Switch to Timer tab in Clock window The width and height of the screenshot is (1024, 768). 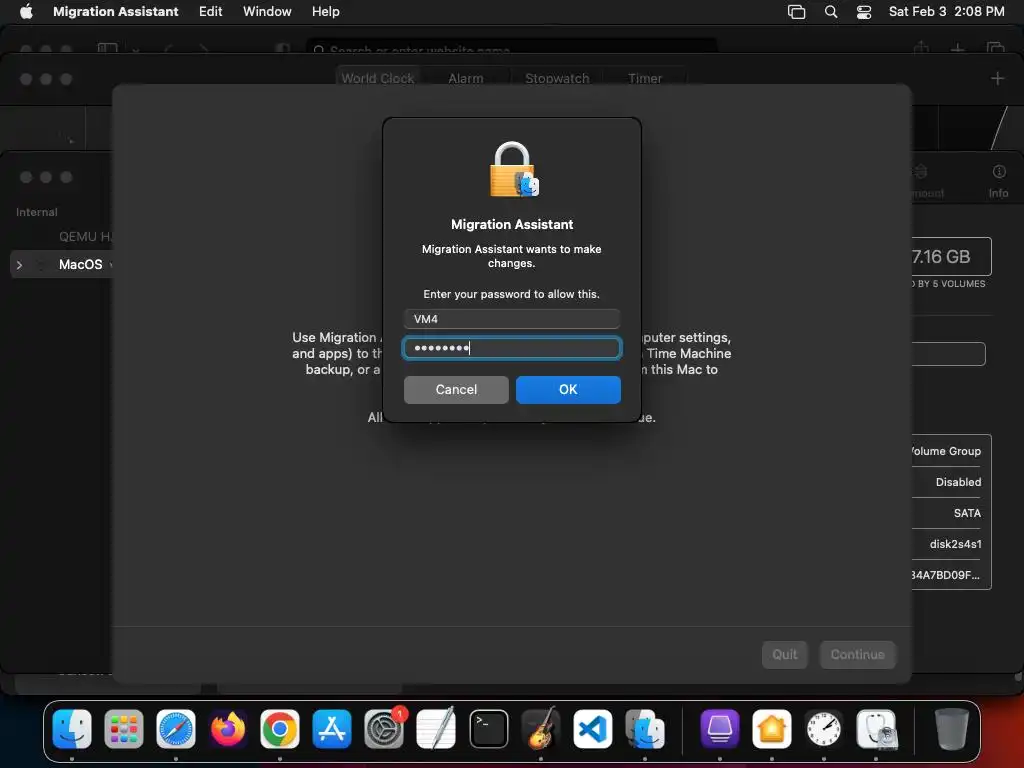[645, 78]
